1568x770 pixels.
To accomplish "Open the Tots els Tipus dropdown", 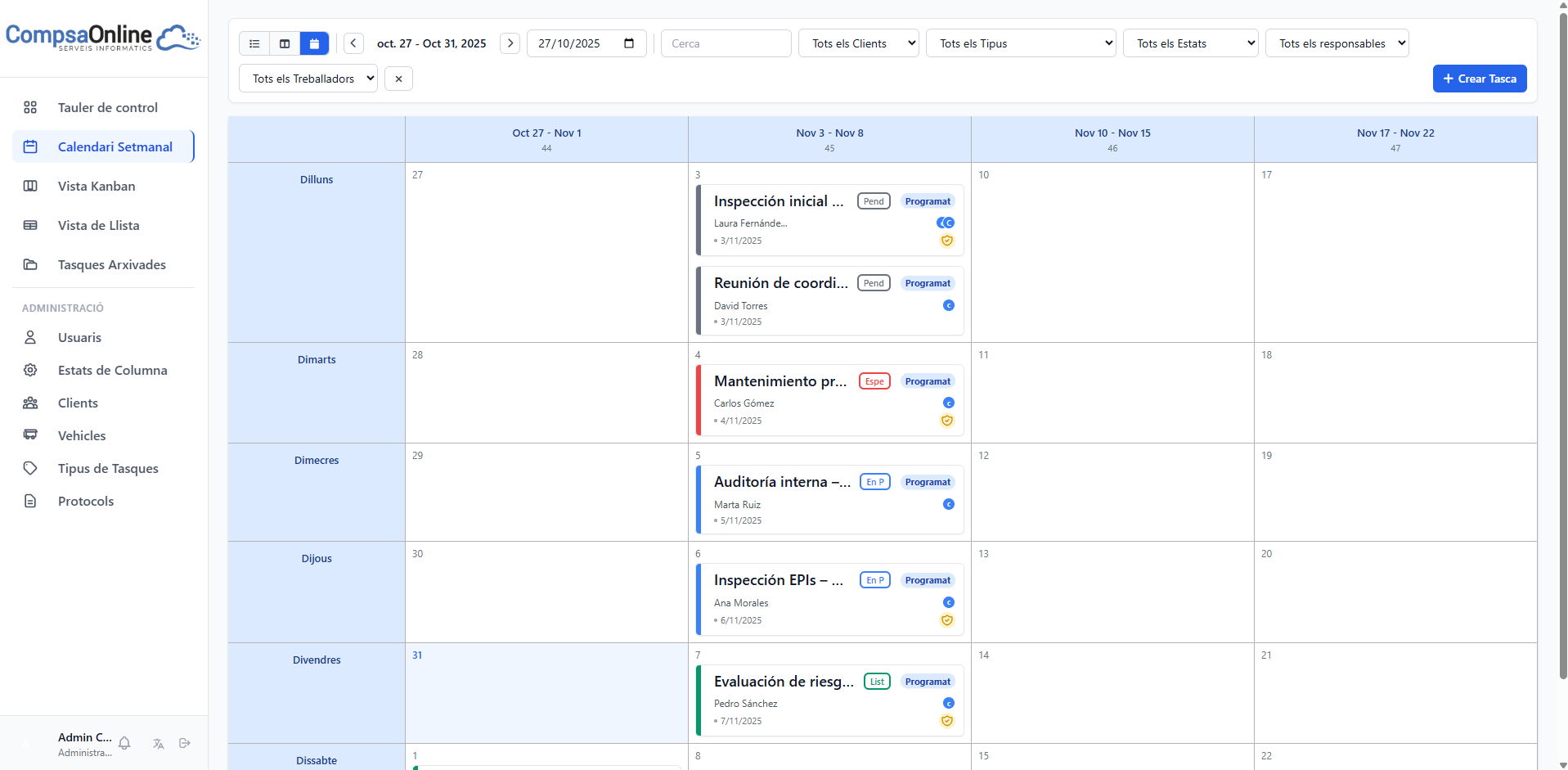I will tap(1021, 43).
